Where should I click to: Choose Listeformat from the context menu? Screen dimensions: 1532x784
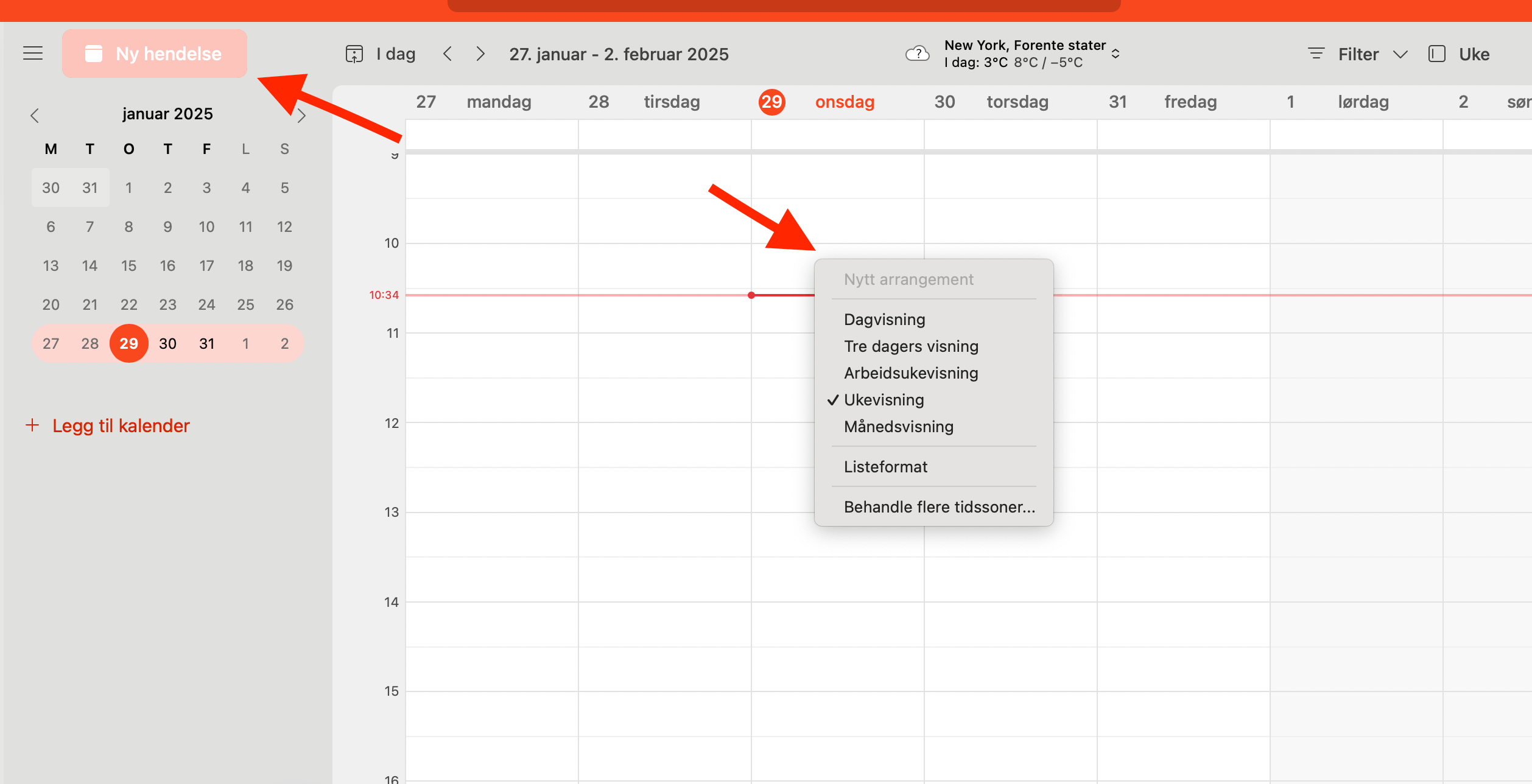885,467
